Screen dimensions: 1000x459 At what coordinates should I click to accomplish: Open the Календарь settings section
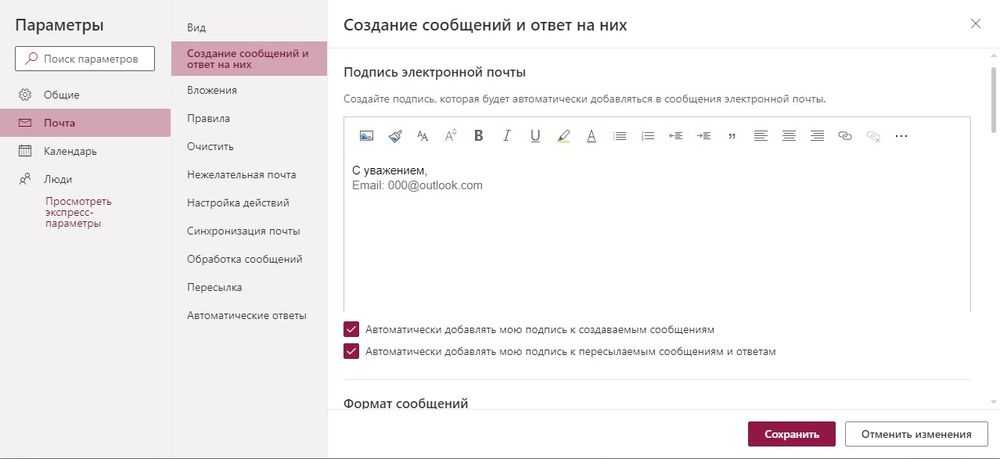70,151
